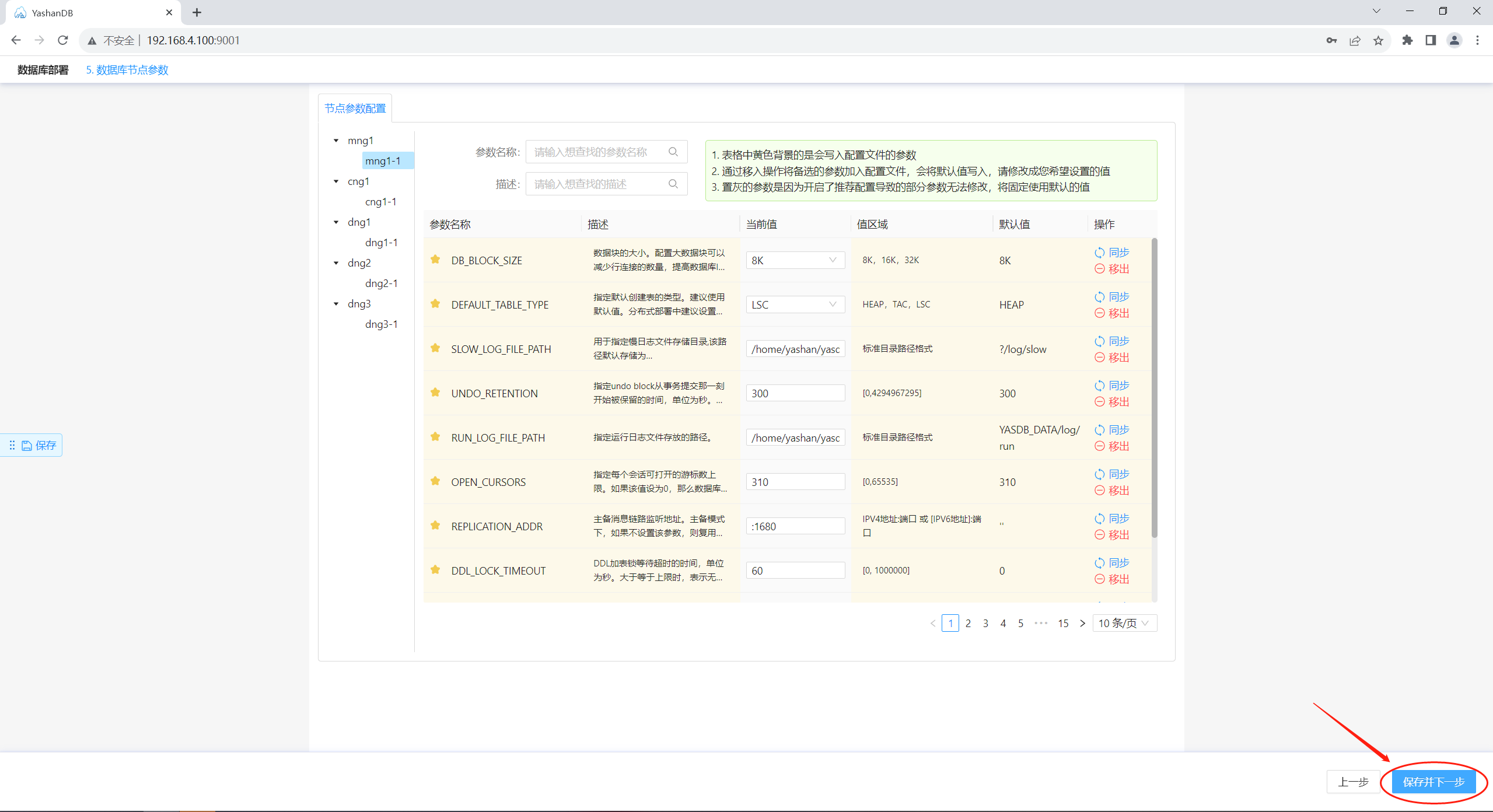1493x812 pixels.
Task: Open the 10 条/页 page size dropdown
Action: coord(1124,623)
